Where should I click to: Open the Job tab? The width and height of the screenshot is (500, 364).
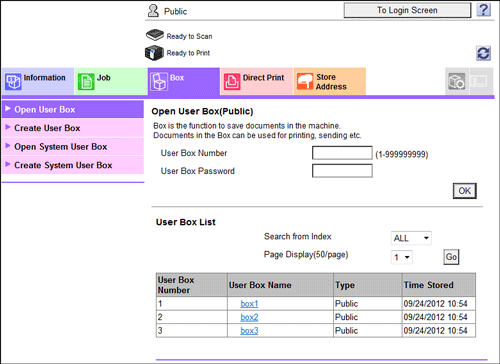(111, 81)
